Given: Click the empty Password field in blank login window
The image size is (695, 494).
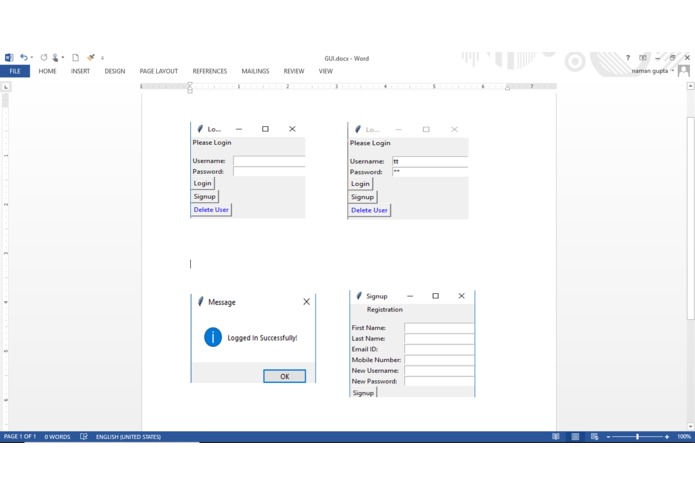Looking at the screenshot, I should (269, 171).
